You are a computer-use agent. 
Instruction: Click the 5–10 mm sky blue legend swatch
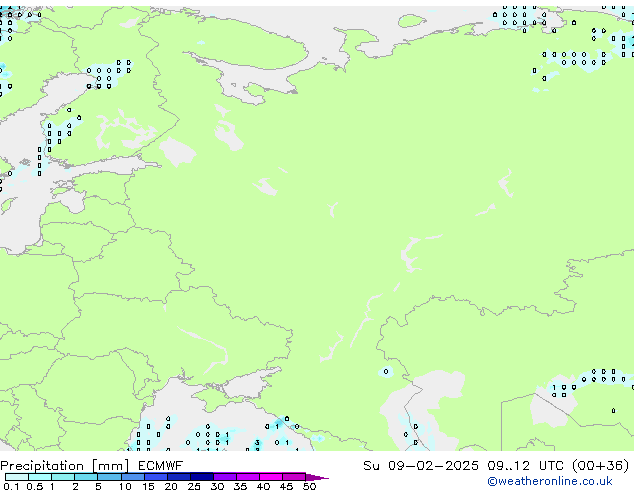(x=109, y=477)
